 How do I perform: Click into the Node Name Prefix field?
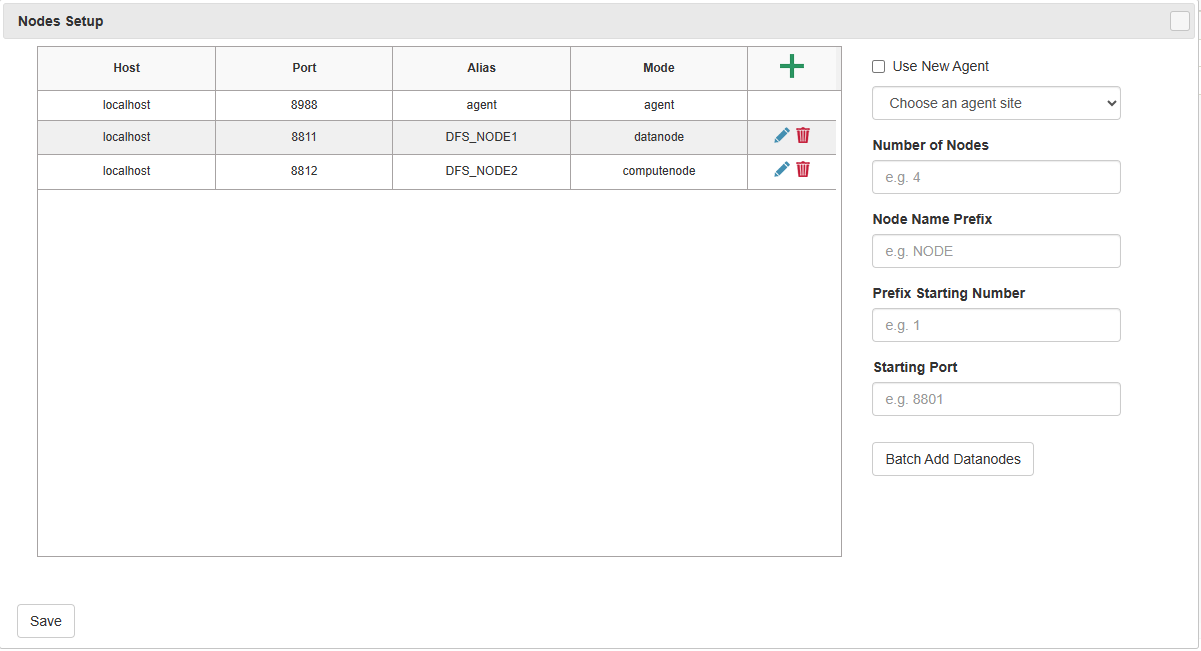coord(996,251)
